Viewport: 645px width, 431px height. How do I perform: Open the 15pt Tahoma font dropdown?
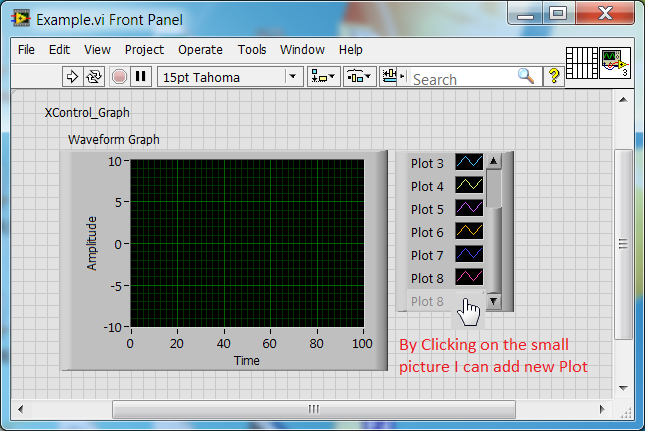(230, 76)
